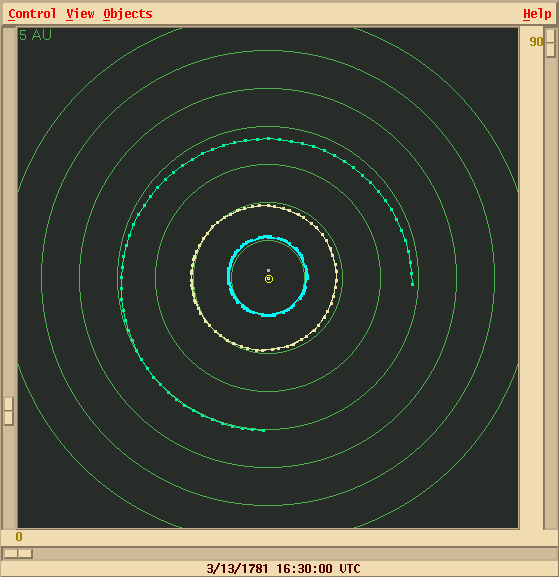
Task: Click the 0 longitude value label
Action: point(19,537)
